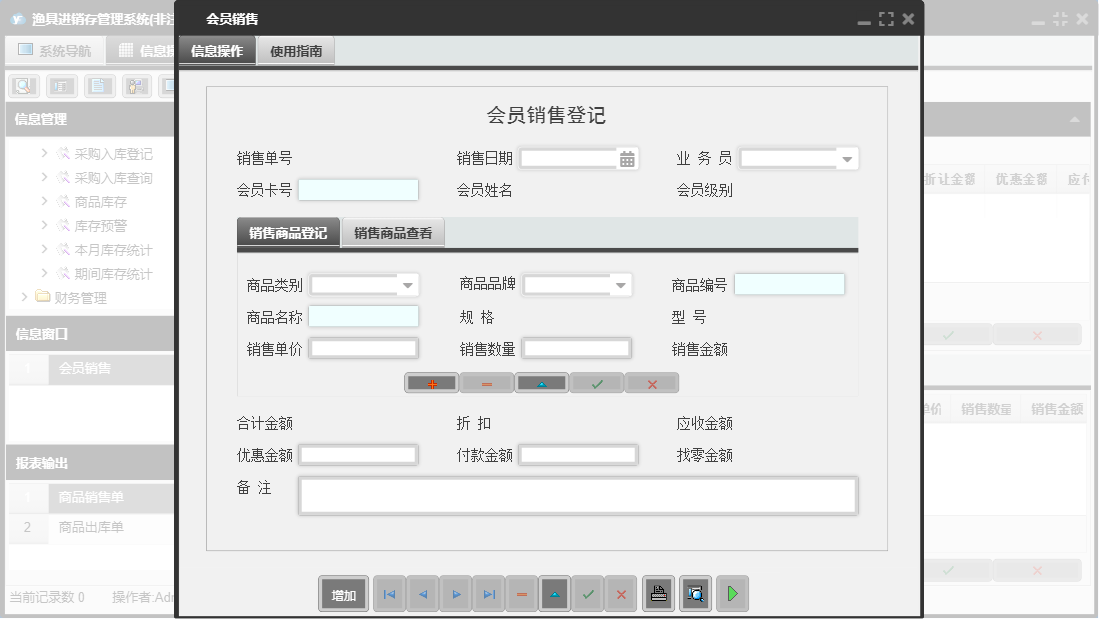1099x620 pixels.
Task: Open the calendar icon next to 销售日期
Action: point(625,157)
